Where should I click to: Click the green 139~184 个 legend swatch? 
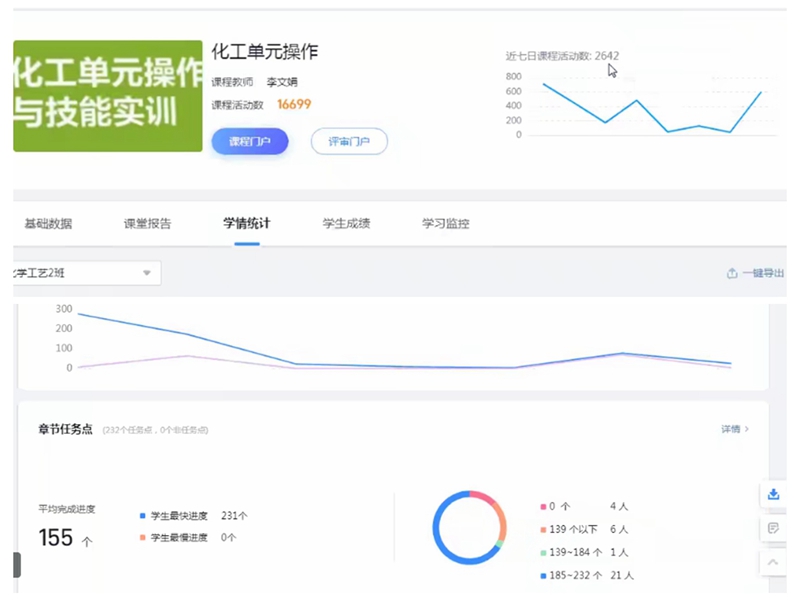543,553
